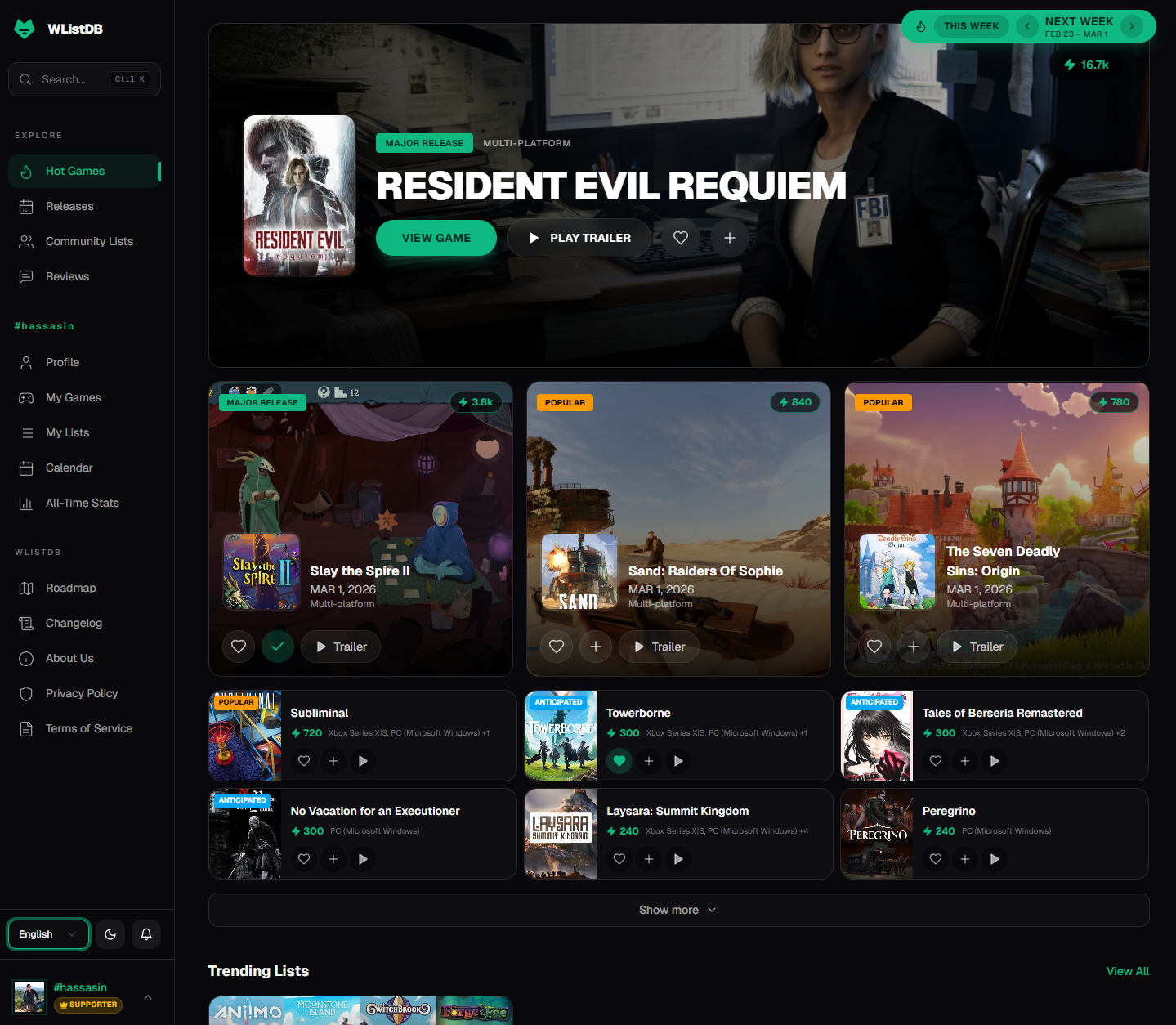Play The Seven Deadly Sins: Origin trailer
Image resolution: width=1176 pixels, height=1025 pixels.
tap(977, 647)
